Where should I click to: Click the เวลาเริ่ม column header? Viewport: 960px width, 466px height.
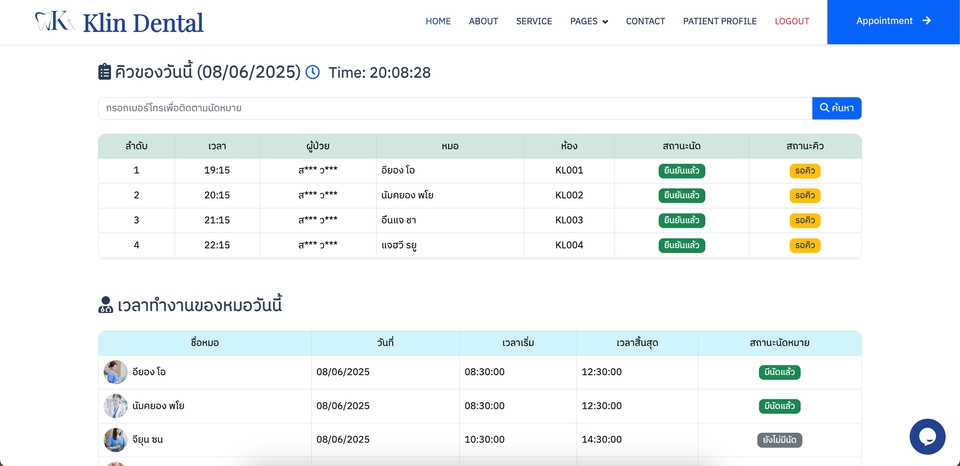pyautogui.click(x=518, y=343)
